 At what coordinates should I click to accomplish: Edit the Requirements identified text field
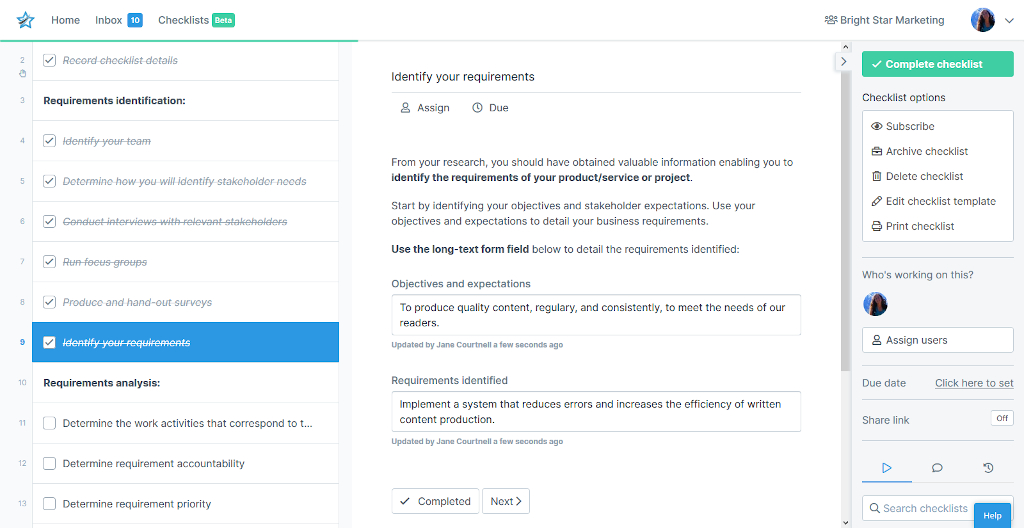pyautogui.click(x=596, y=411)
